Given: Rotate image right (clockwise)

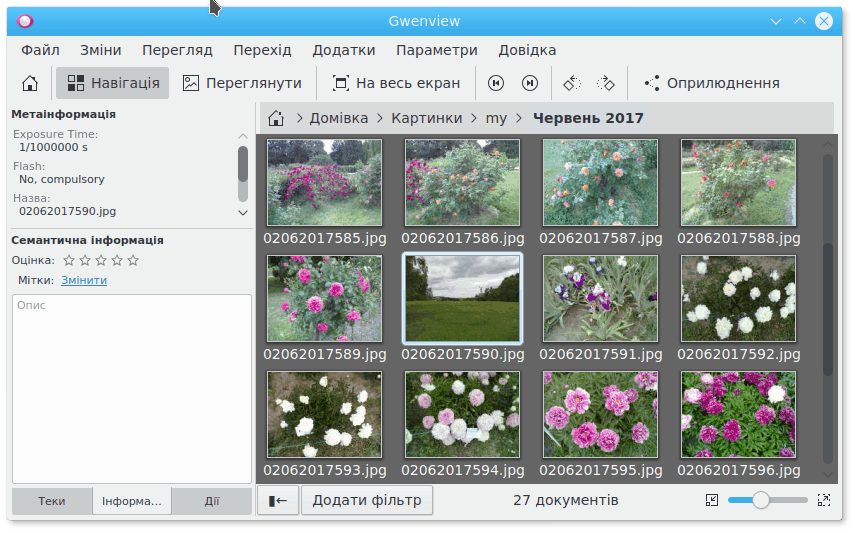Looking at the screenshot, I should point(605,83).
